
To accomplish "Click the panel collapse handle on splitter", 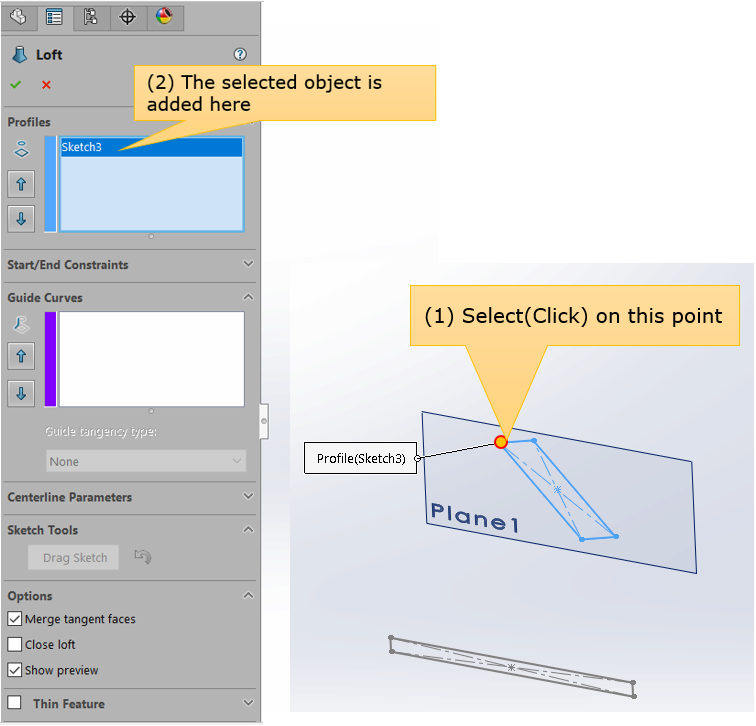I will [264, 421].
